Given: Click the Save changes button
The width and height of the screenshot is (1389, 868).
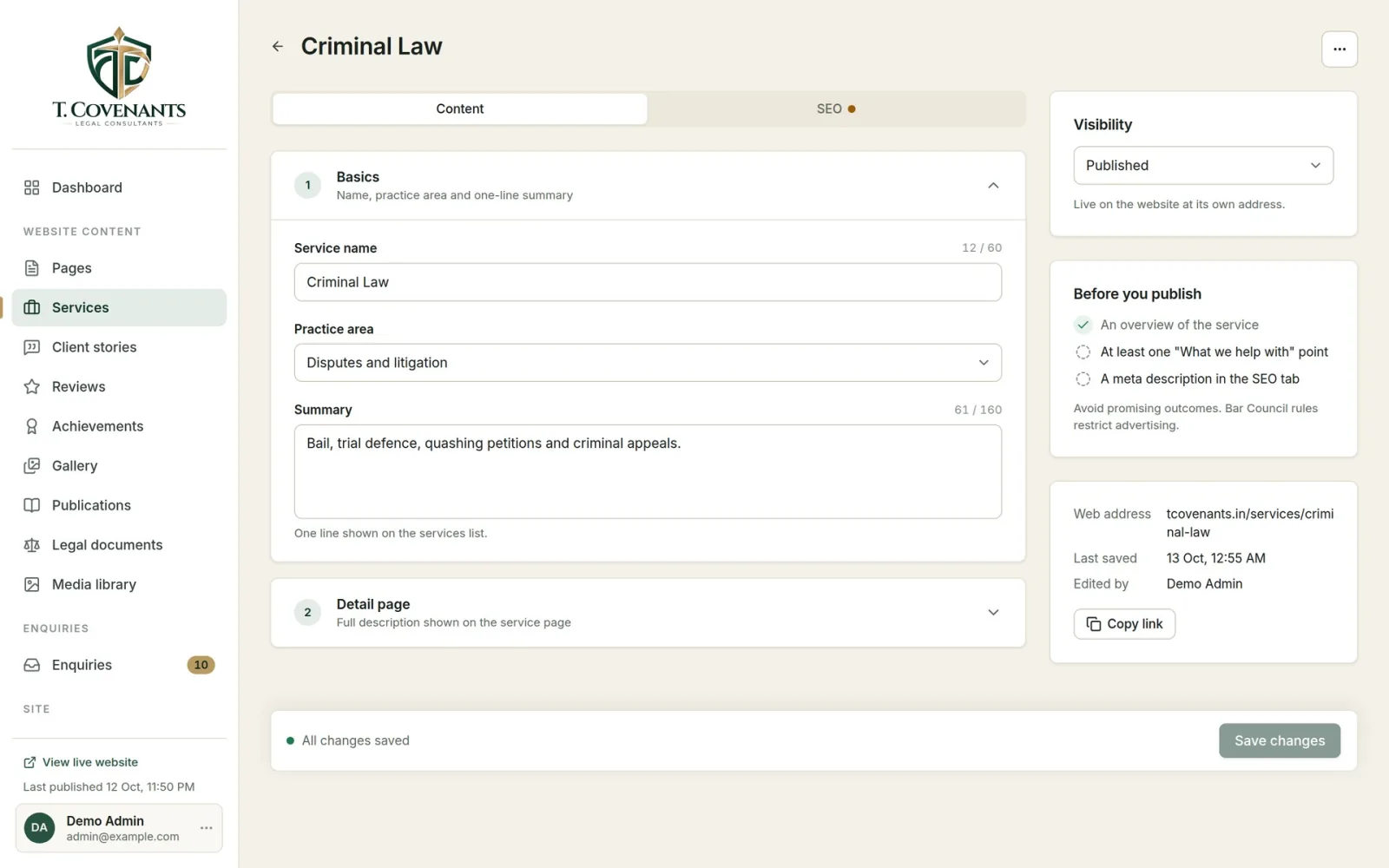Looking at the screenshot, I should (x=1280, y=741).
